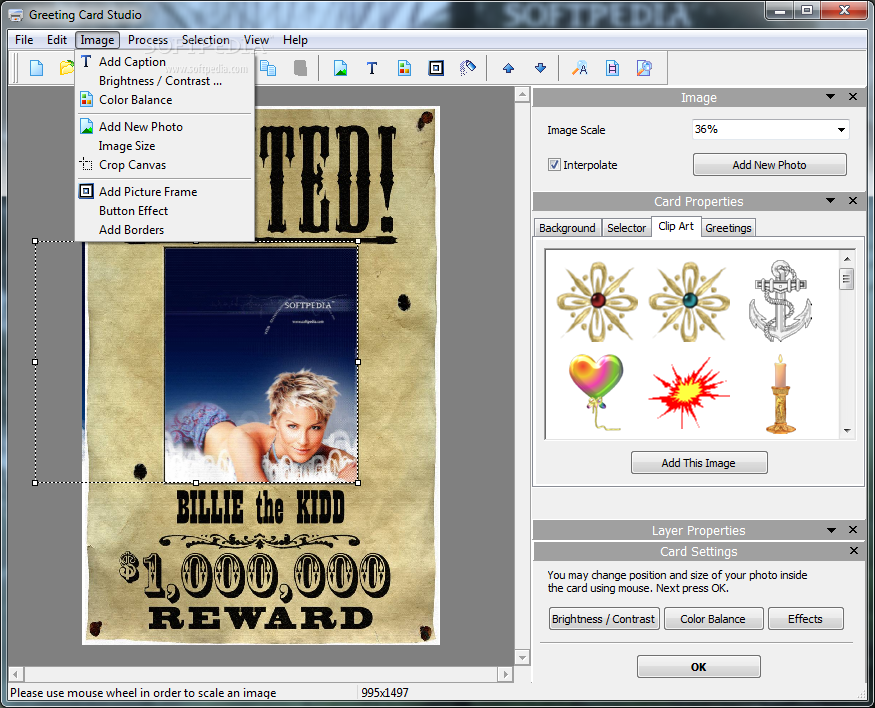Choose Add Caption from the Image menu
Screen dimensions: 875x708
[165, 62]
